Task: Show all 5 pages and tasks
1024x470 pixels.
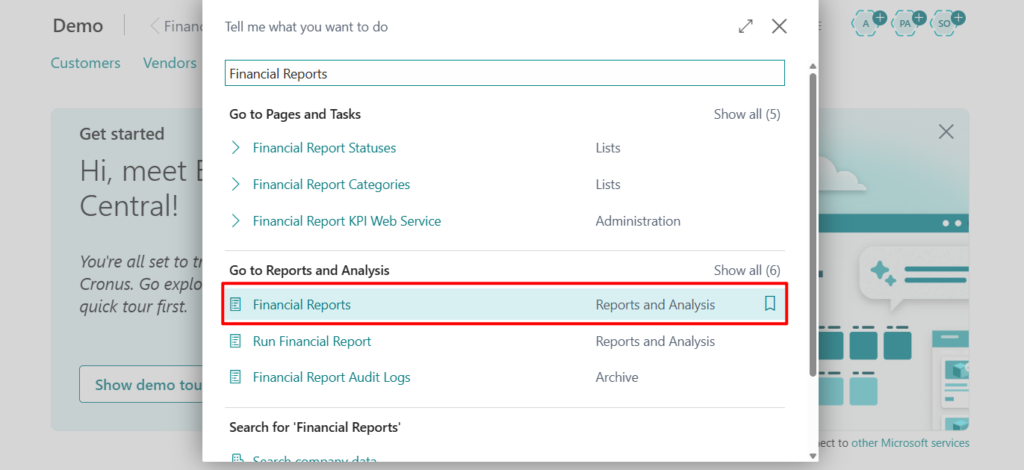Action: [746, 114]
